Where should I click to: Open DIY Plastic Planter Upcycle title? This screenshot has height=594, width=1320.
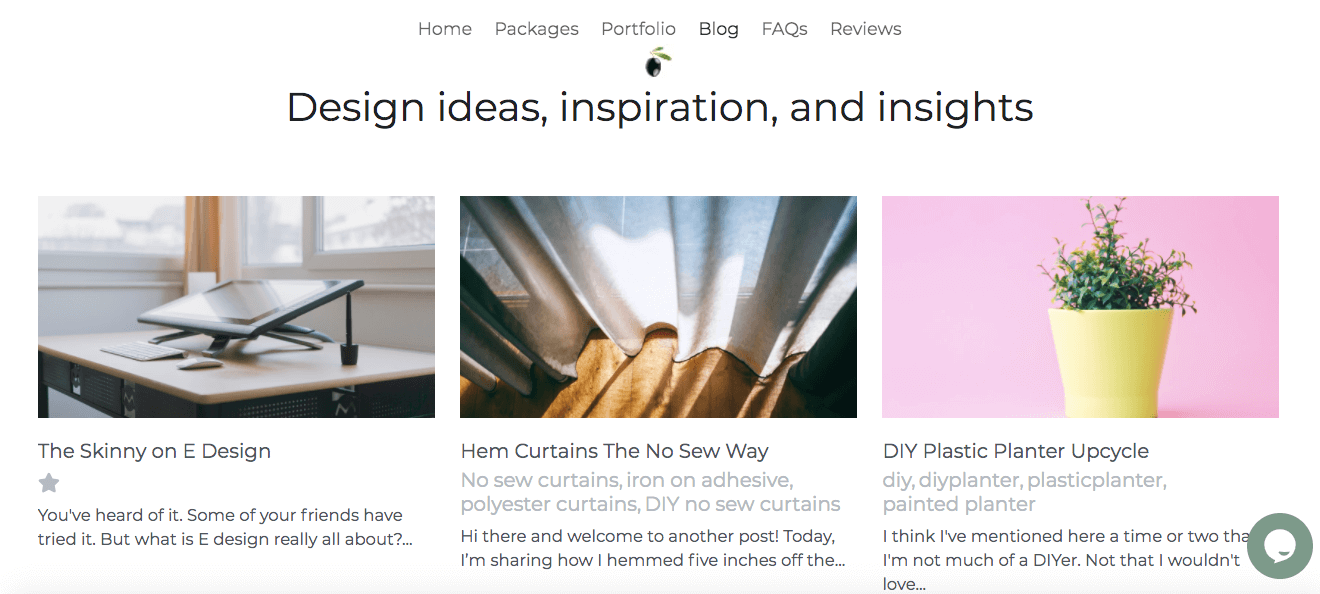tap(1015, 451)
